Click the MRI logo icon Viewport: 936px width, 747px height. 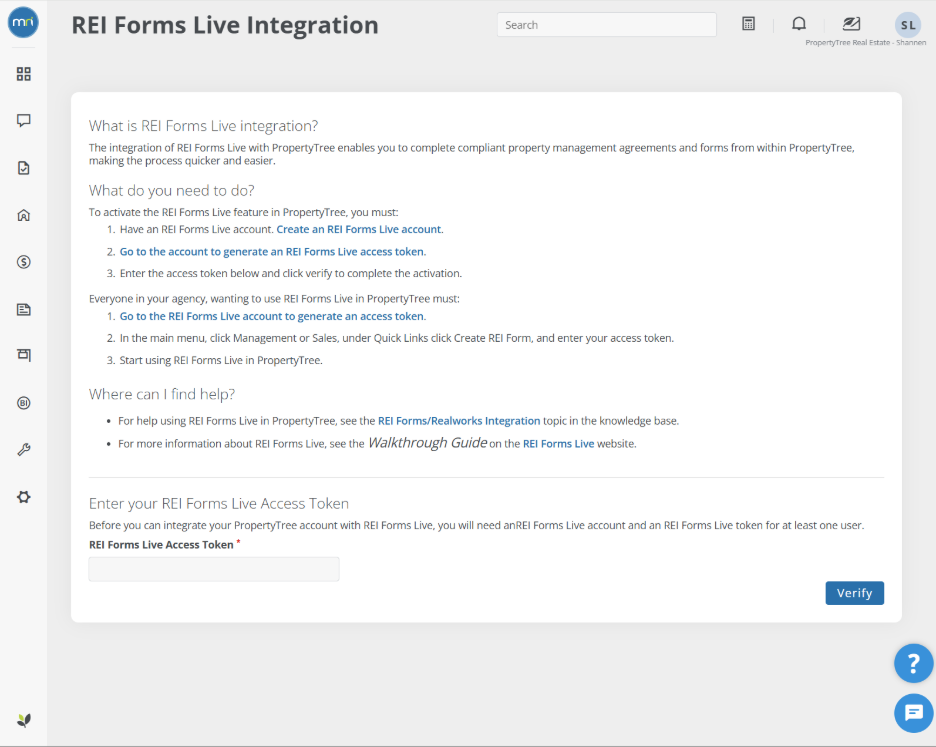pos(23,23)
